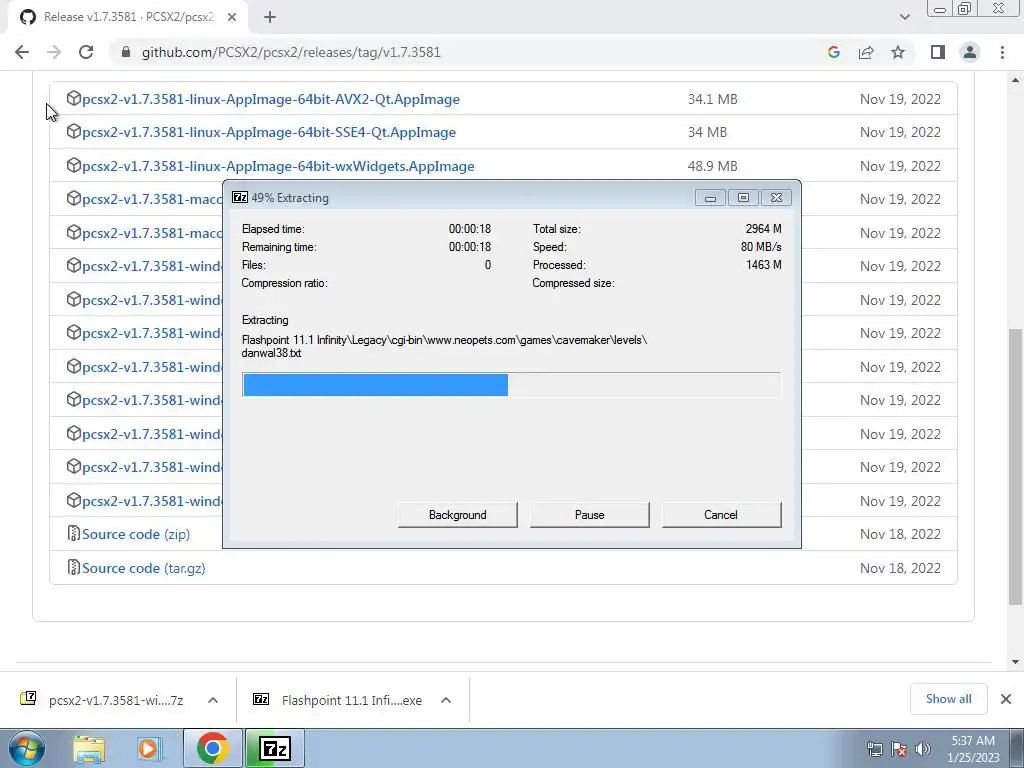Image resolution: width=1024 pixels, height=768 pixels.
Task: Reload the GitHub release page
Action: pos(86,52)
